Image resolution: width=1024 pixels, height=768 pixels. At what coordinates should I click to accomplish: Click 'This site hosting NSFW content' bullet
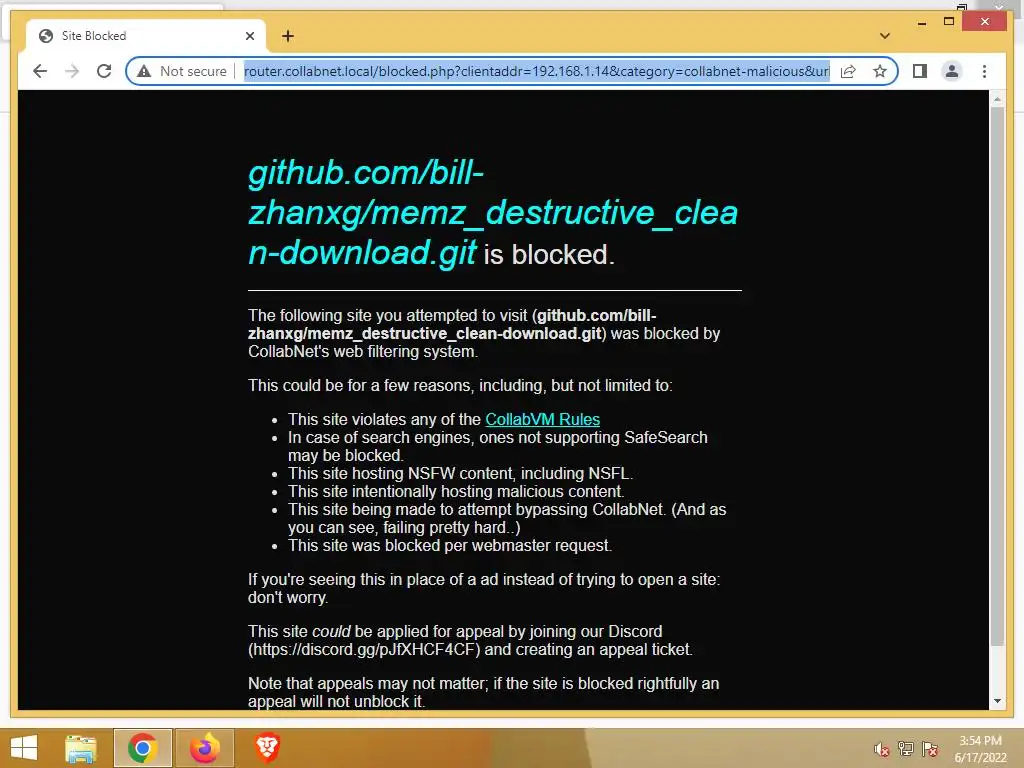click(460, 473)
